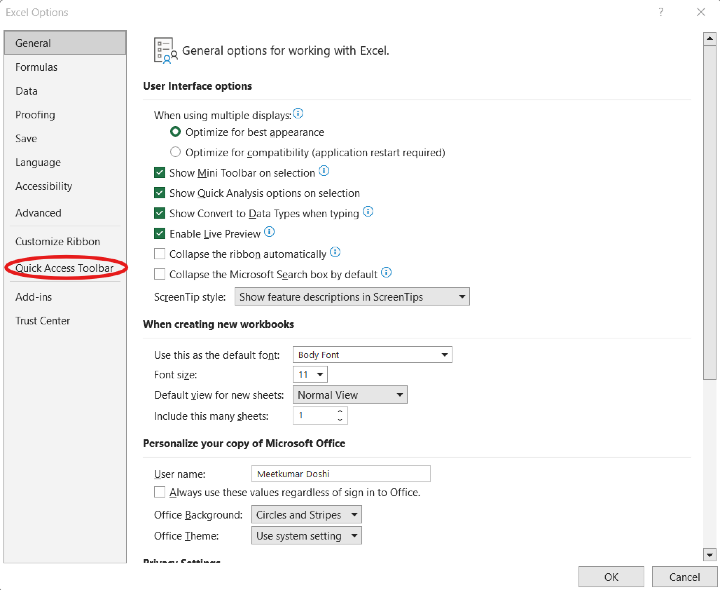Click info icon beside multiple displays label
This screenshot has width=720, height=590.
pyautogui.click(x=298, y=114)
